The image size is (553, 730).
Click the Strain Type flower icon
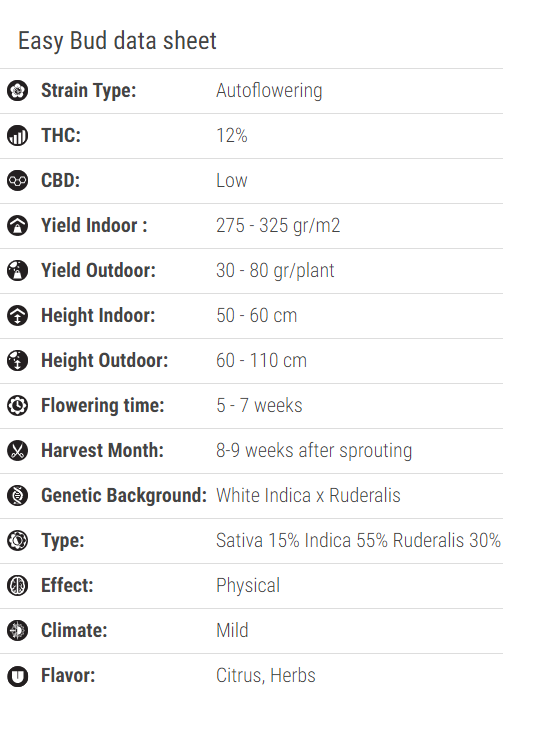[18, 91]
